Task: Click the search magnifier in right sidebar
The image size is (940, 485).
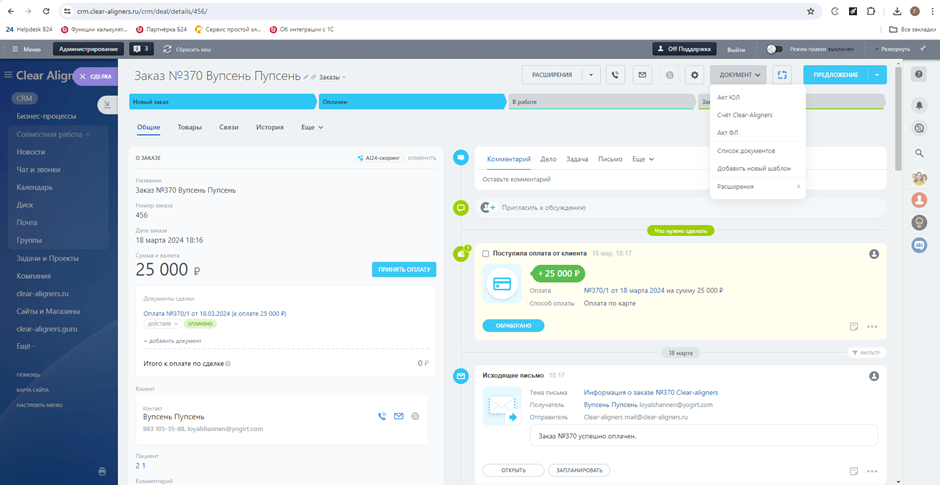Action: coord(919,153)
